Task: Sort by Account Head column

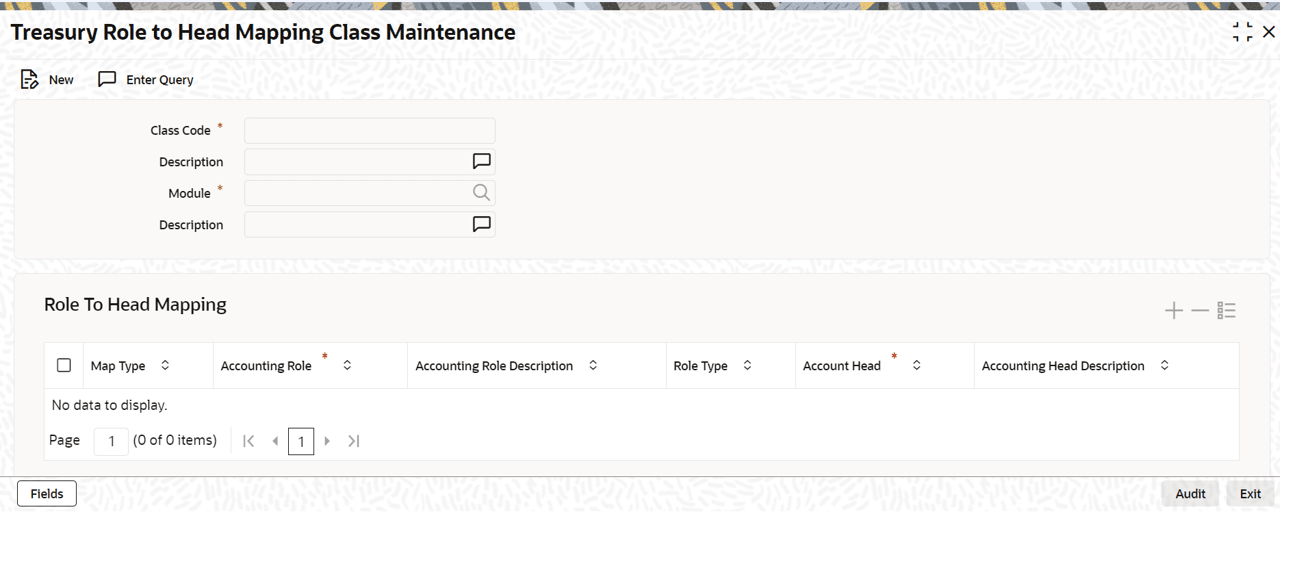Action: click(x=916, y=366)
